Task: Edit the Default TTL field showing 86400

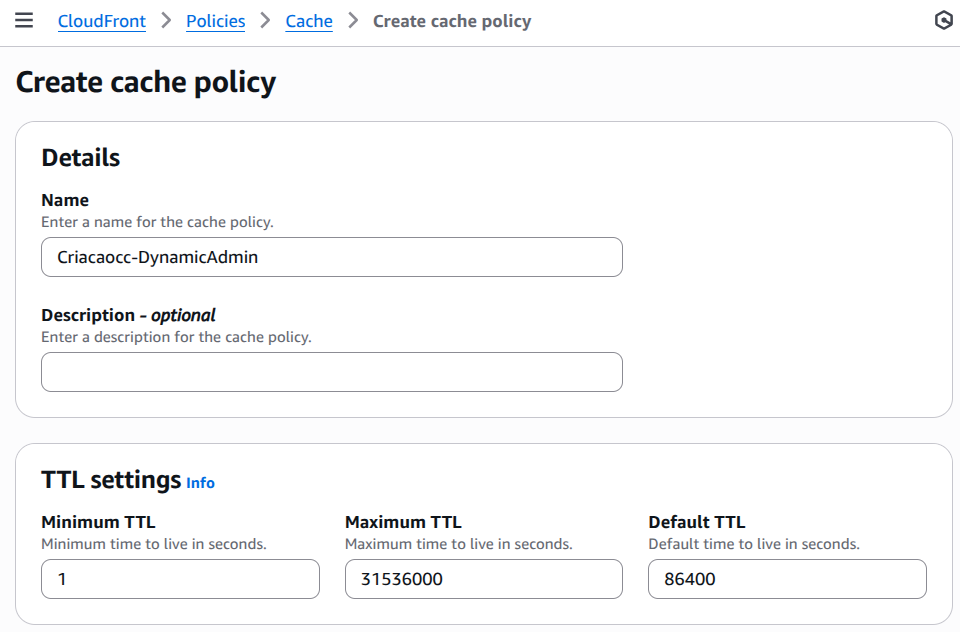Action: click(786, 579)
